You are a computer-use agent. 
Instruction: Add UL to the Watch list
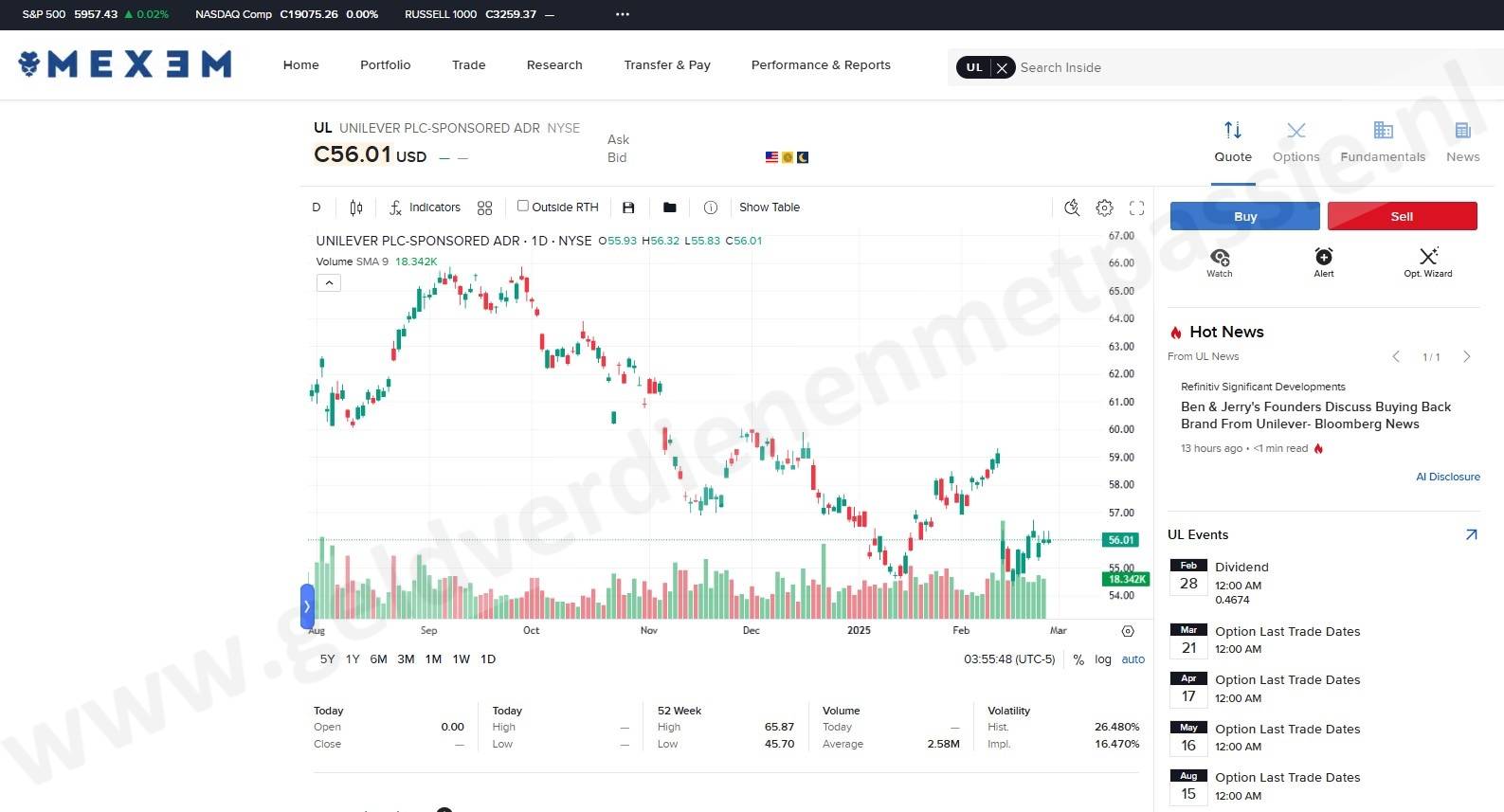coord(1220,262)
